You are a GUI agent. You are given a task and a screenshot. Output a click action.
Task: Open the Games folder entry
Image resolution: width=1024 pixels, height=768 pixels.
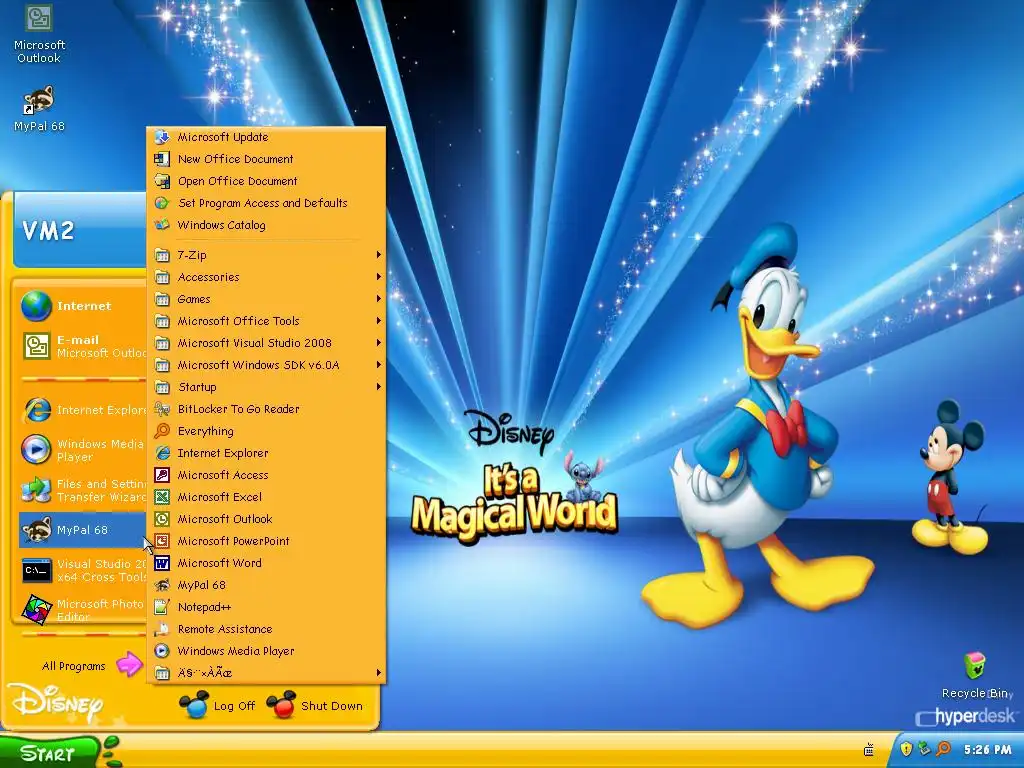tap(266, 299)
